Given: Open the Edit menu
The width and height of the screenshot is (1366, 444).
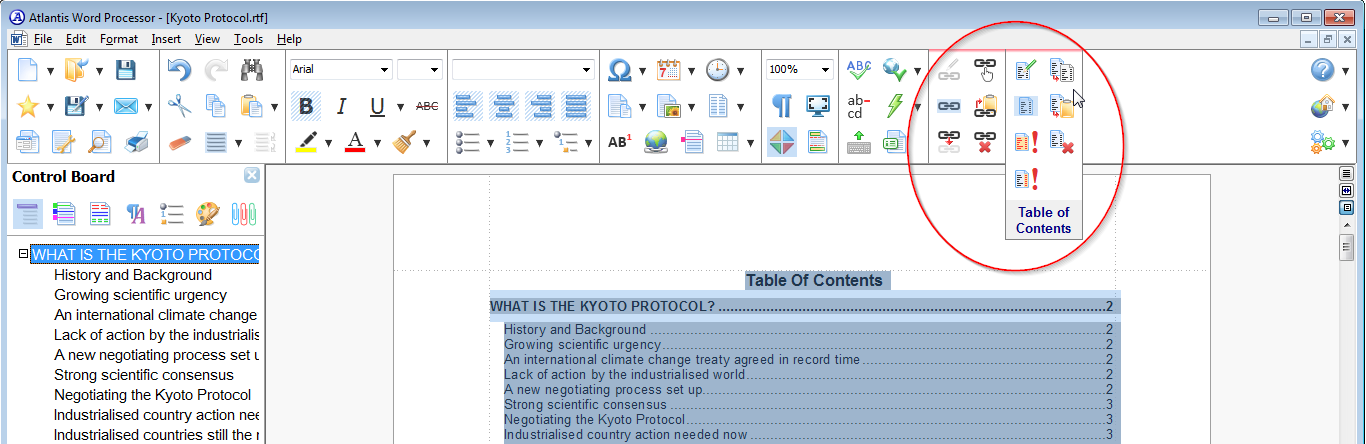Looking at the screenshot, I should tap(76, 39).
